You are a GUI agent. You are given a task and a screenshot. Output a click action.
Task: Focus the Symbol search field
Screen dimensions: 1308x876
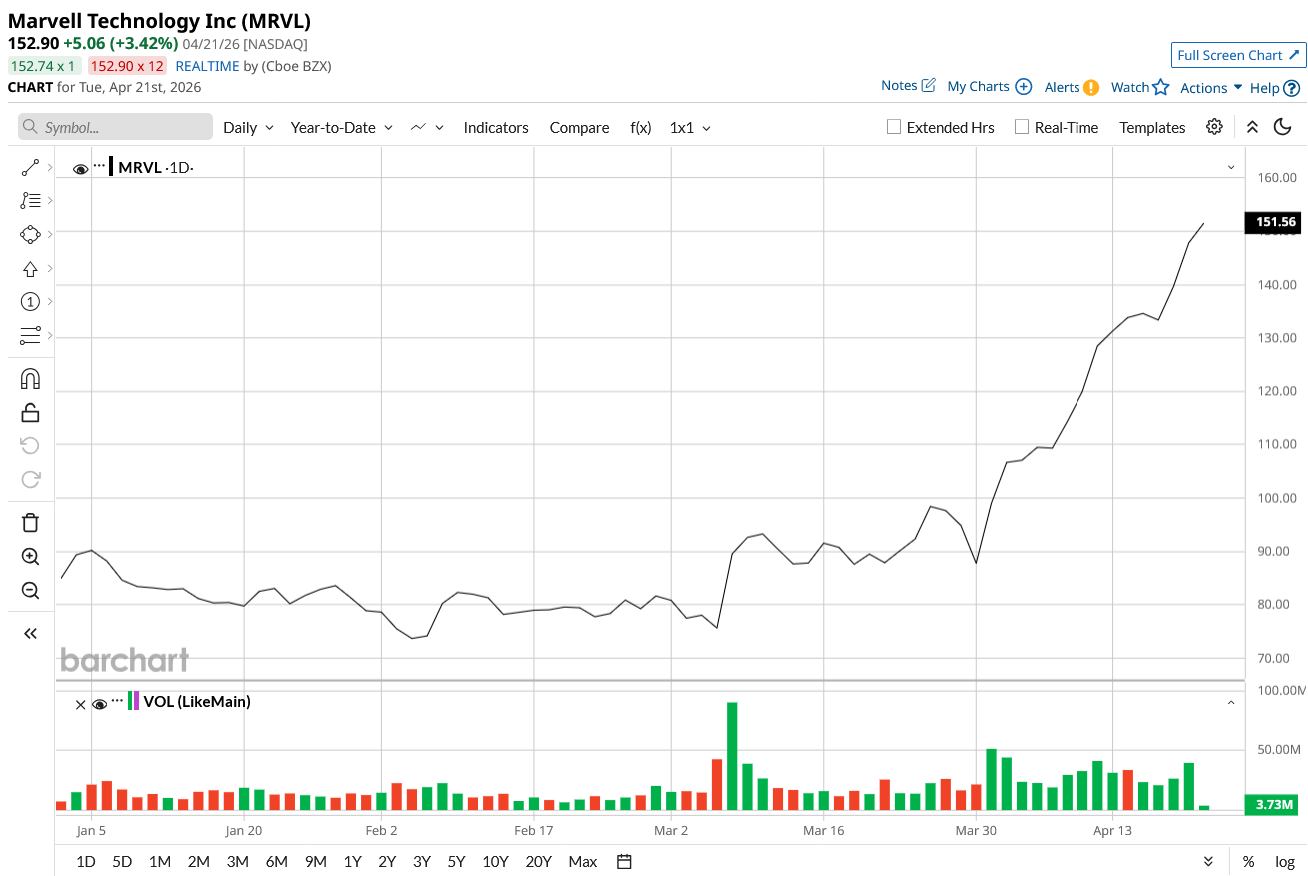[x=115, y=127]
